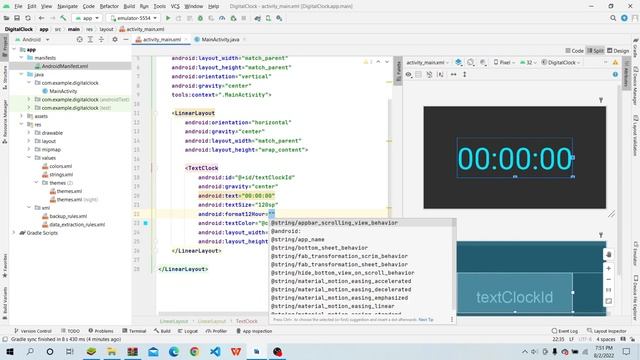Select the activity_main.xml editor tab
This screenshot has height=360, width=640.
coord(162,40)
